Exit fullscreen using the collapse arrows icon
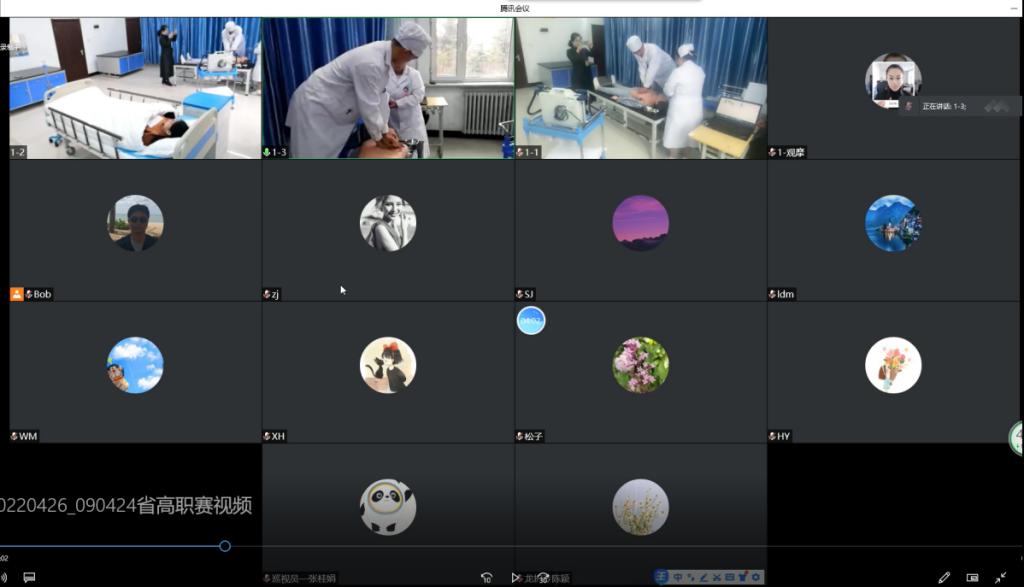Image resolution: width=1024 pixels, height=587 pixels. click(1000, 578)
